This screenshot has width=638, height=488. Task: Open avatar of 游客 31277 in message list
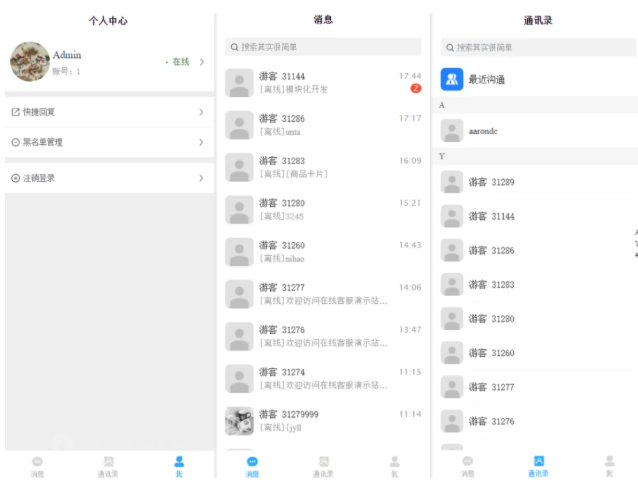coord(239,294)
